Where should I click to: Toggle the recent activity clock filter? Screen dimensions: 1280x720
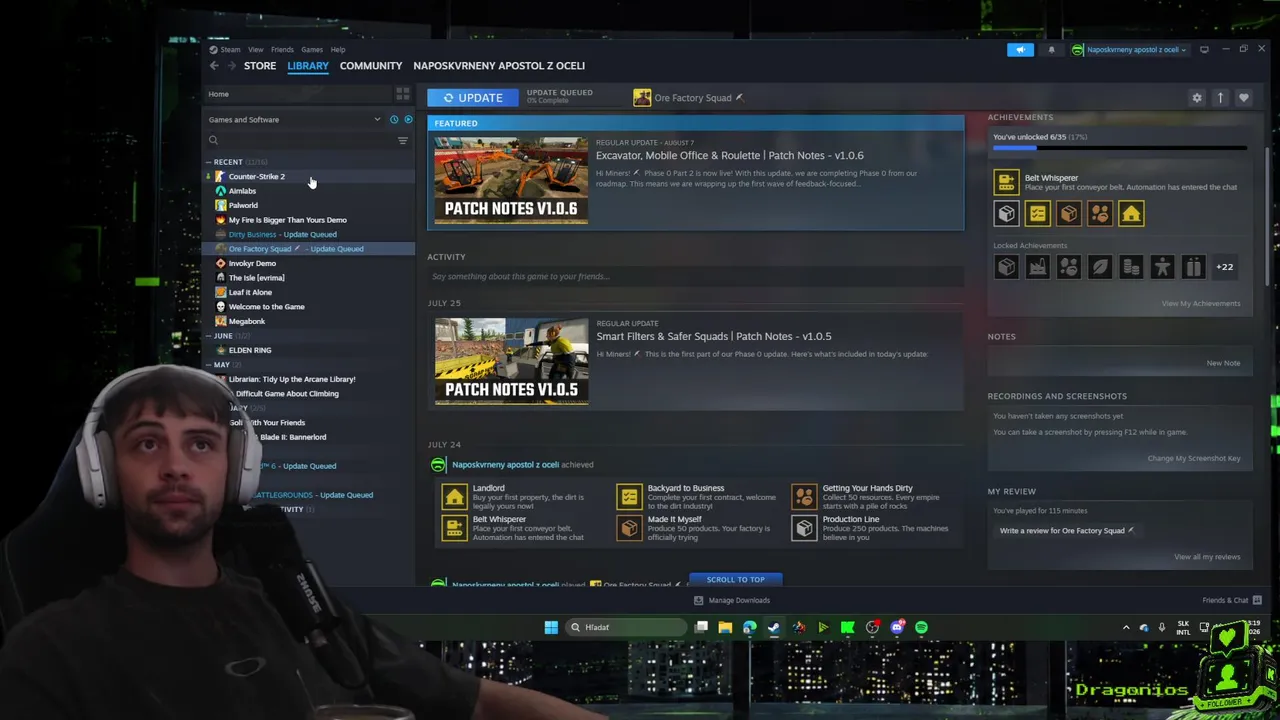pyautogui.click(x=394, y=120)
